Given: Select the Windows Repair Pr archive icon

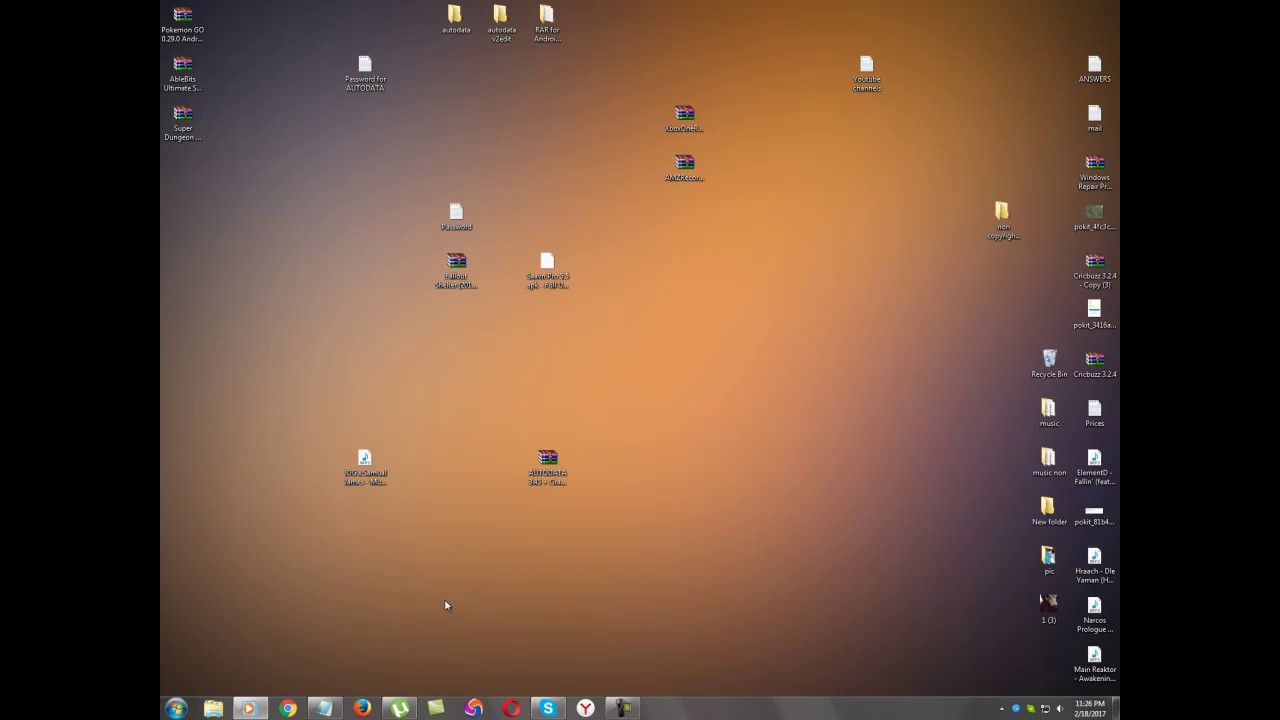Looking at the screenshot, I should [1094, 172].
